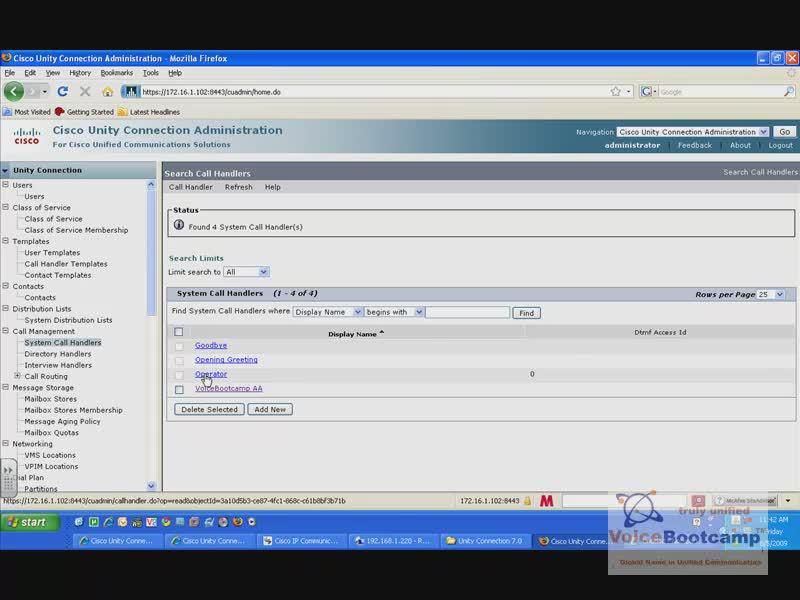
Task: Launch Firefox from the quick launch bar
Action: 238,522
